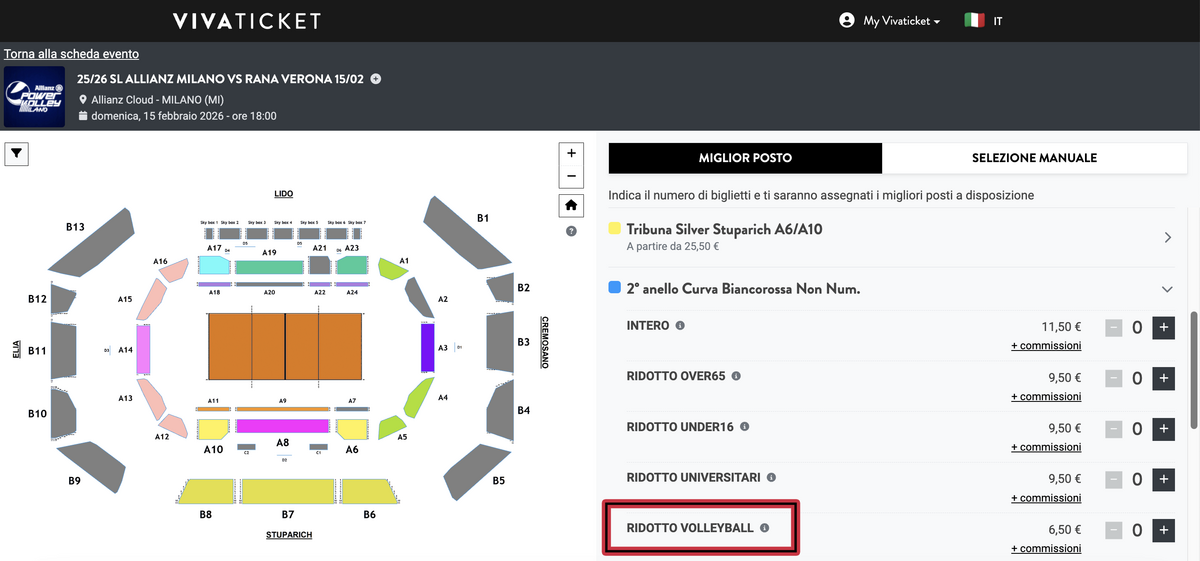Zoom in on the seating map
The width and height of the screenshot is (1200, 561).
click(571, 153)
